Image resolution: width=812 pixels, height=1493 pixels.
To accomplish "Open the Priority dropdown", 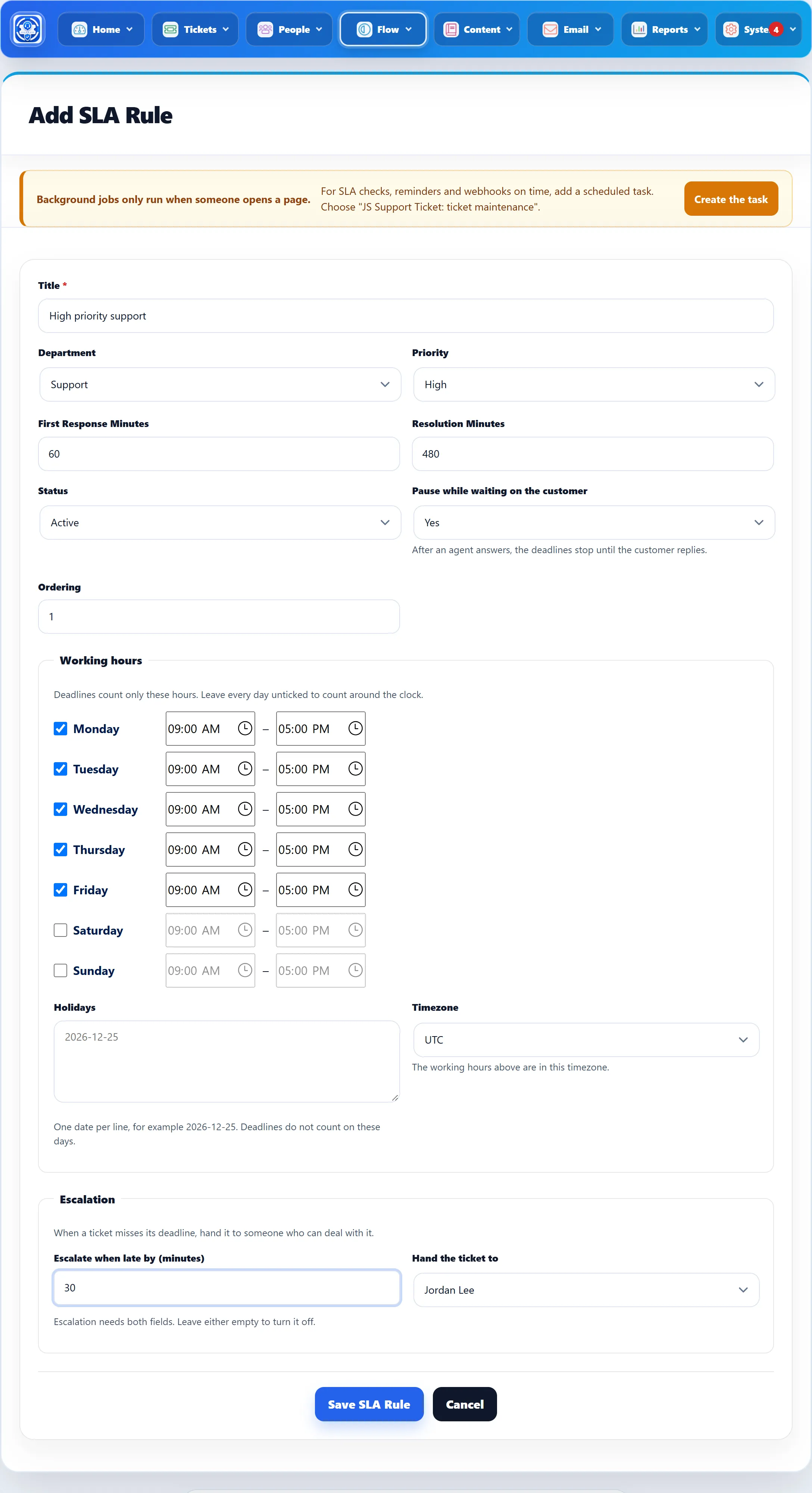I will coord(593,384).
